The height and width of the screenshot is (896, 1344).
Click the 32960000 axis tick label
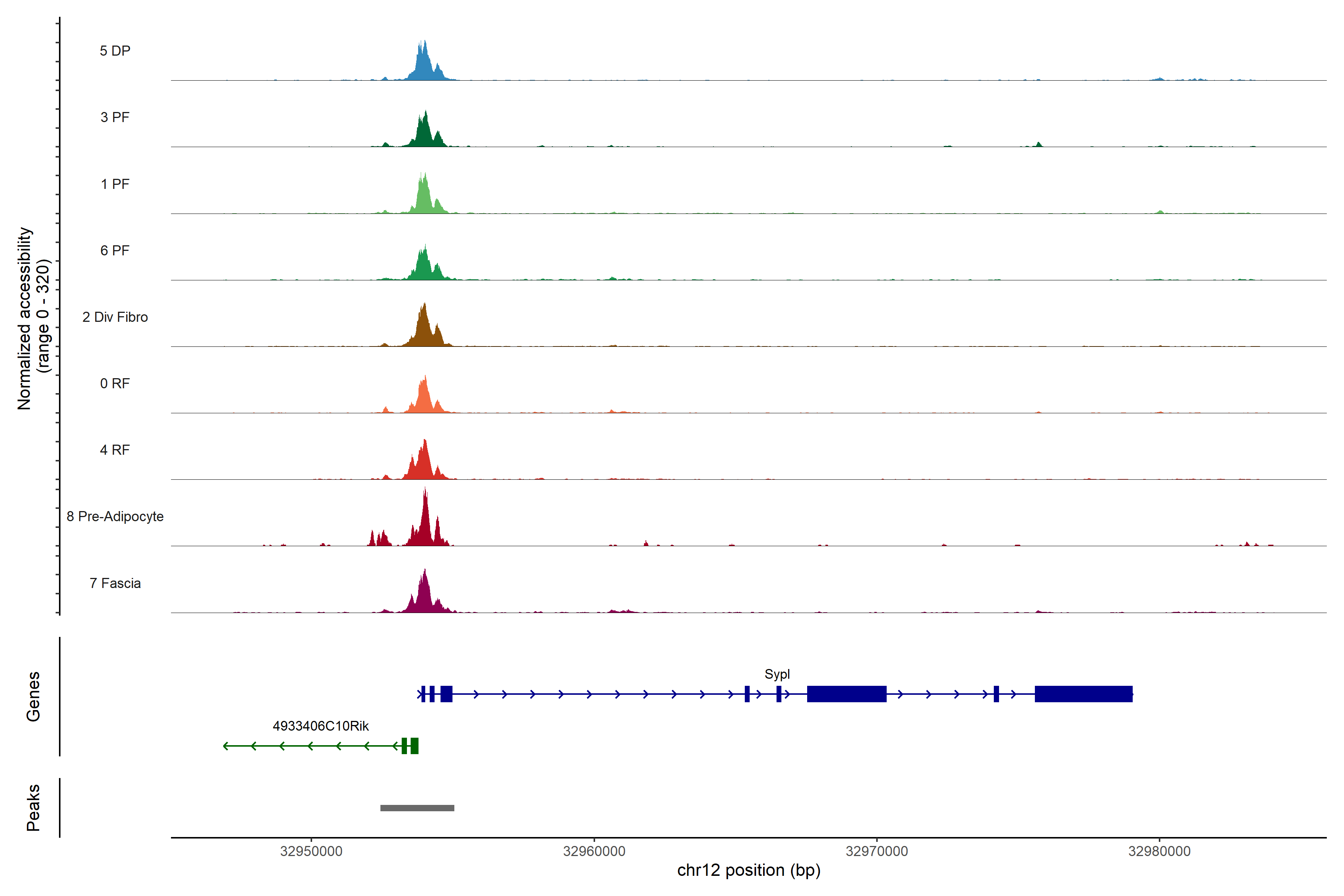pyautogui.click(x=594, y=852)
